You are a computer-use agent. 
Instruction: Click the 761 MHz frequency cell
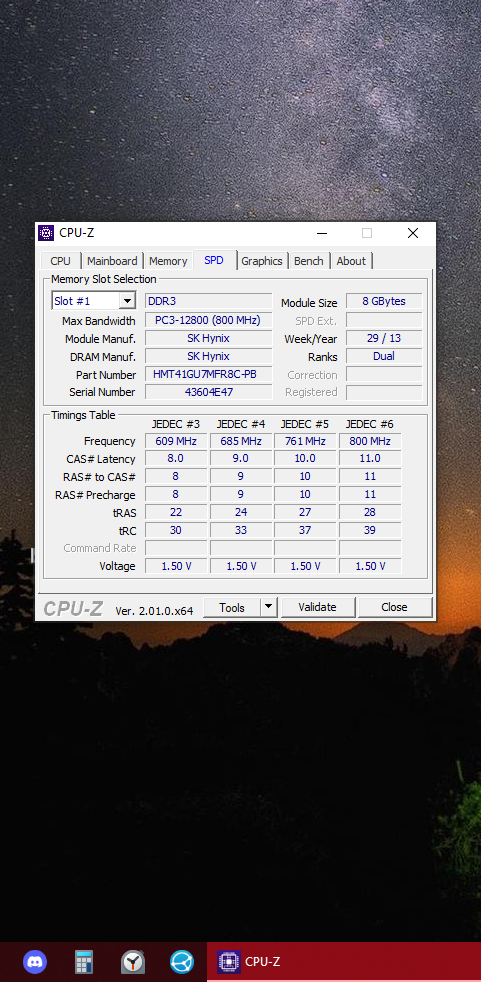(x=305, y=441)
